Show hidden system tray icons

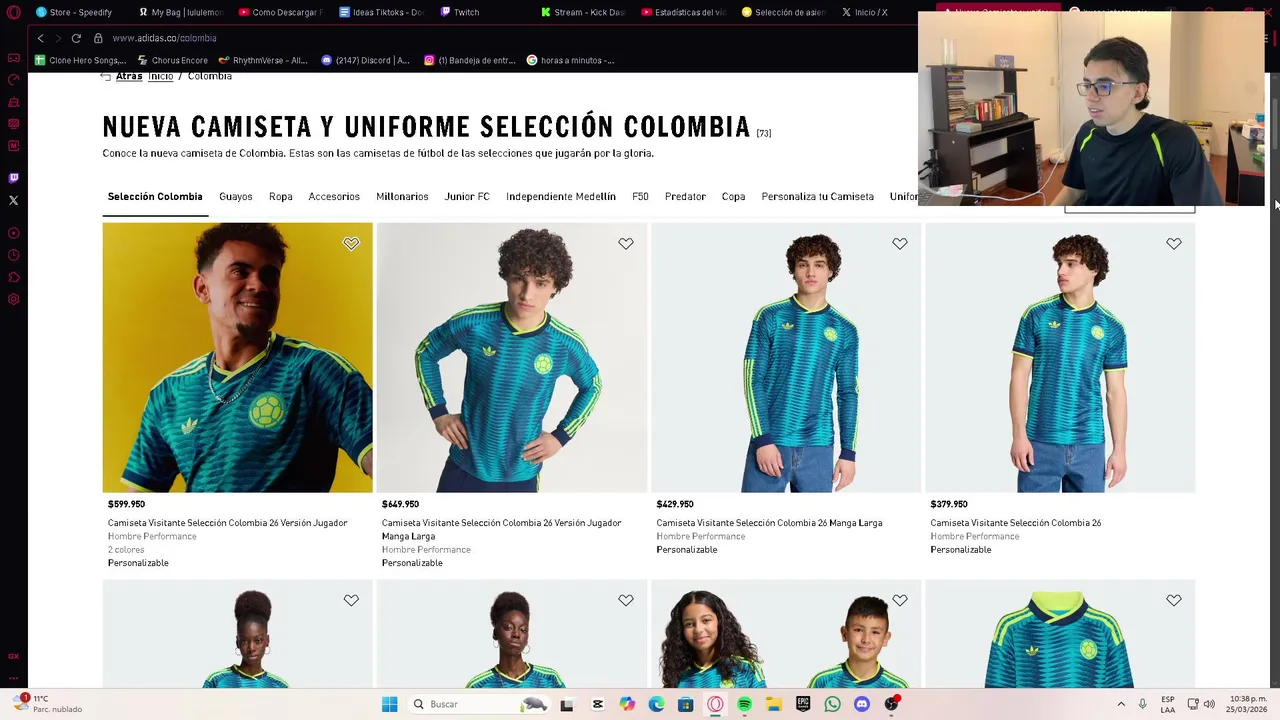point(1121,704)
